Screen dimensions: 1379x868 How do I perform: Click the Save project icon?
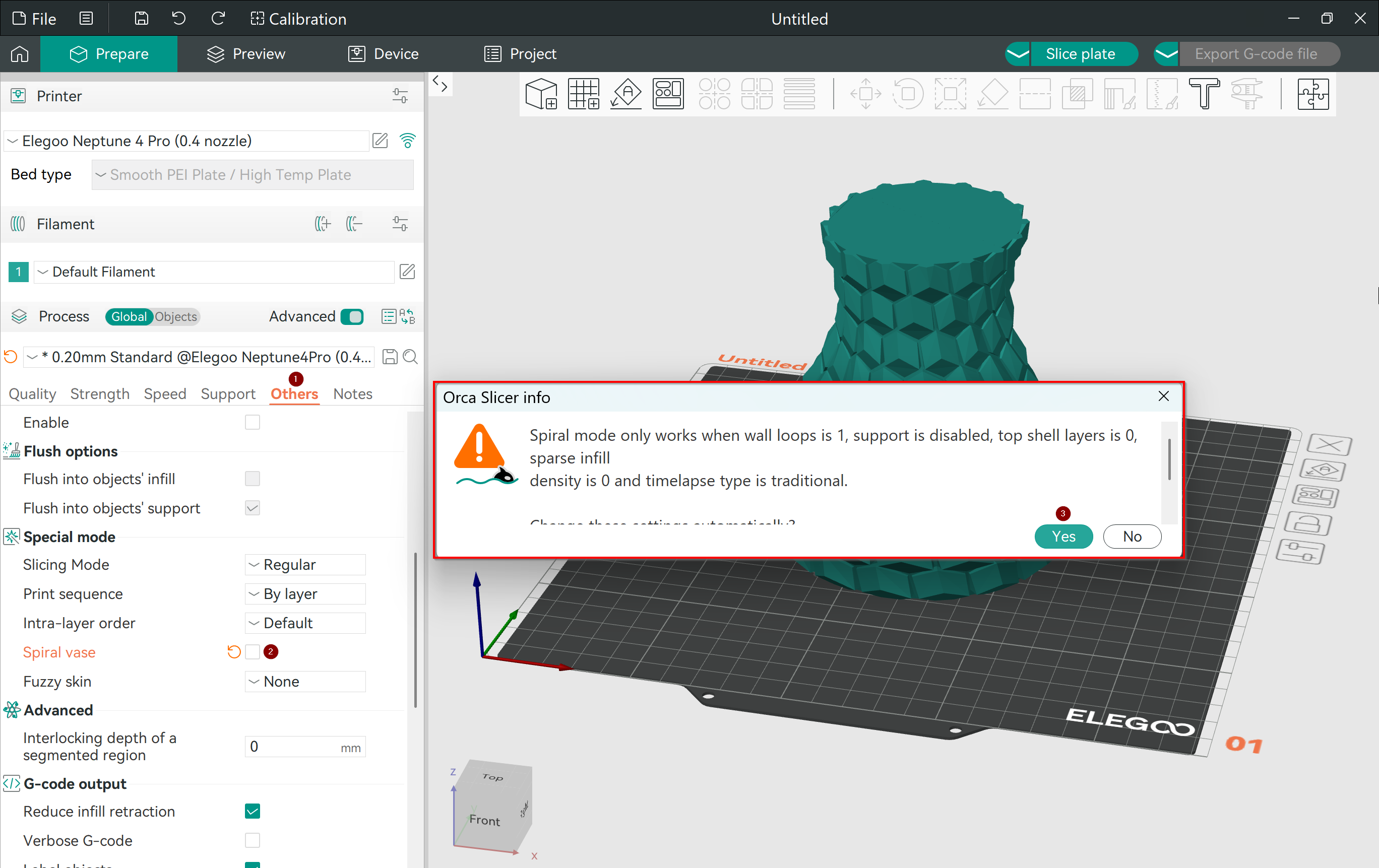pyautogui.click(x=142, y=19)
